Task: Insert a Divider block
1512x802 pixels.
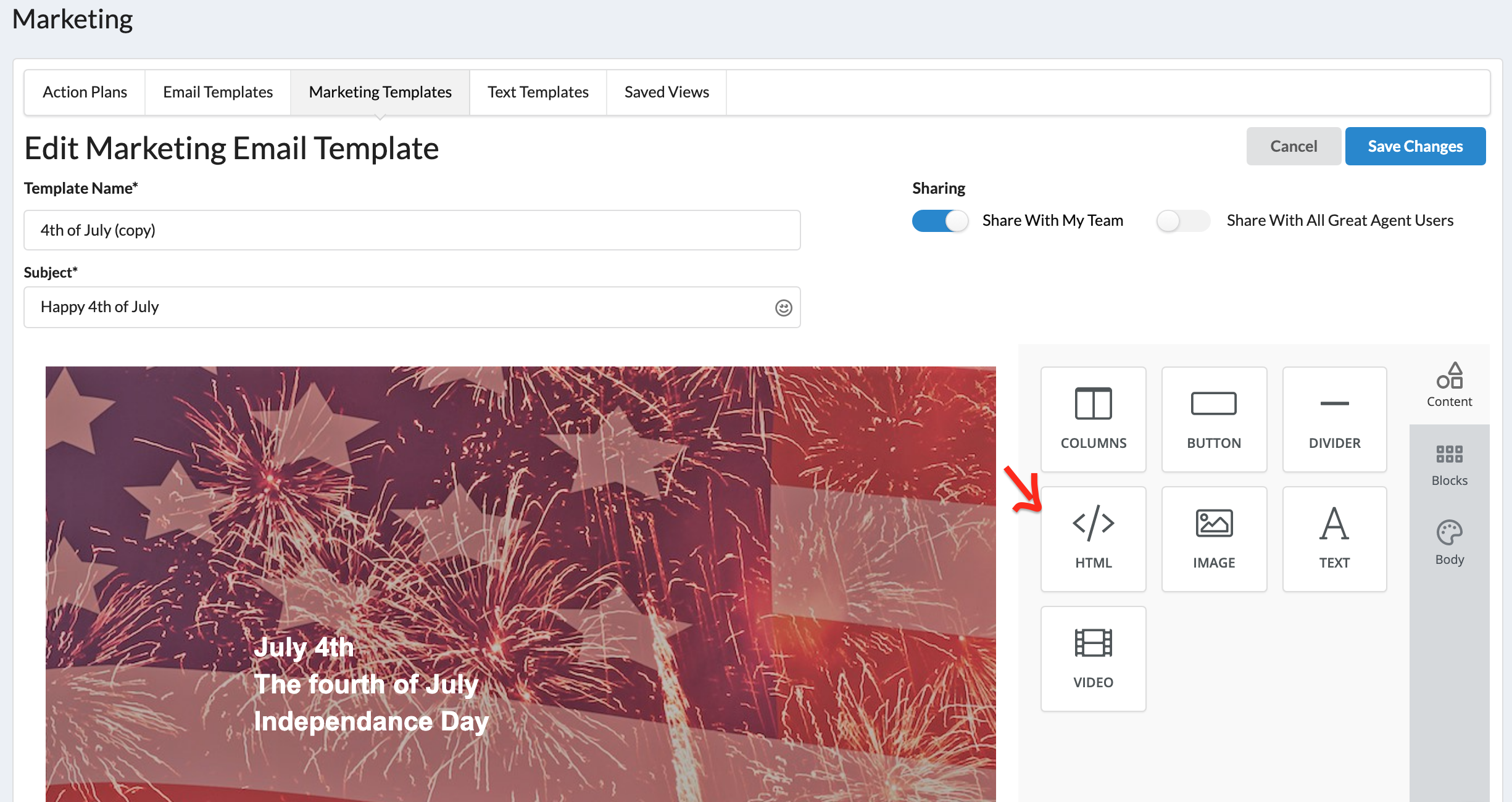Action: [1334, 420]
